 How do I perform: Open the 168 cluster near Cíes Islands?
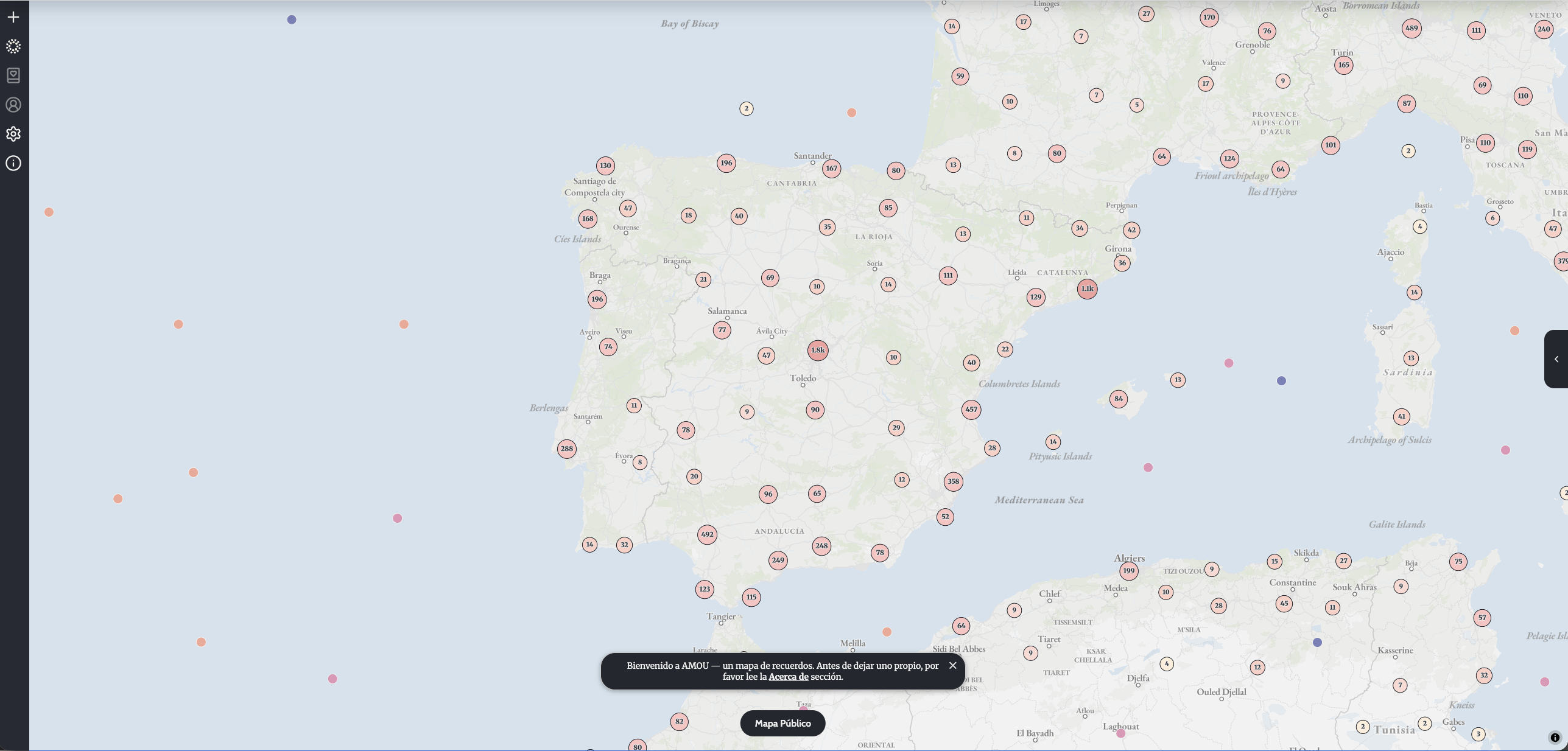pos(588,218)
